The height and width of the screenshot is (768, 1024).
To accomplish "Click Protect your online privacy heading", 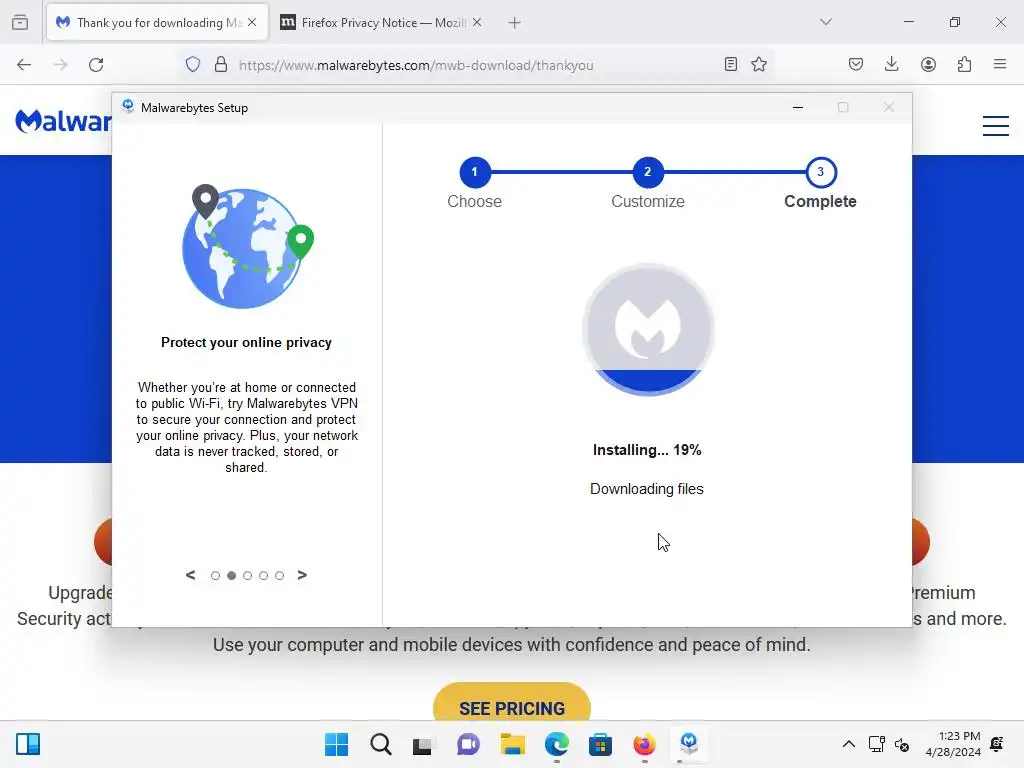I will click(246, 342).
